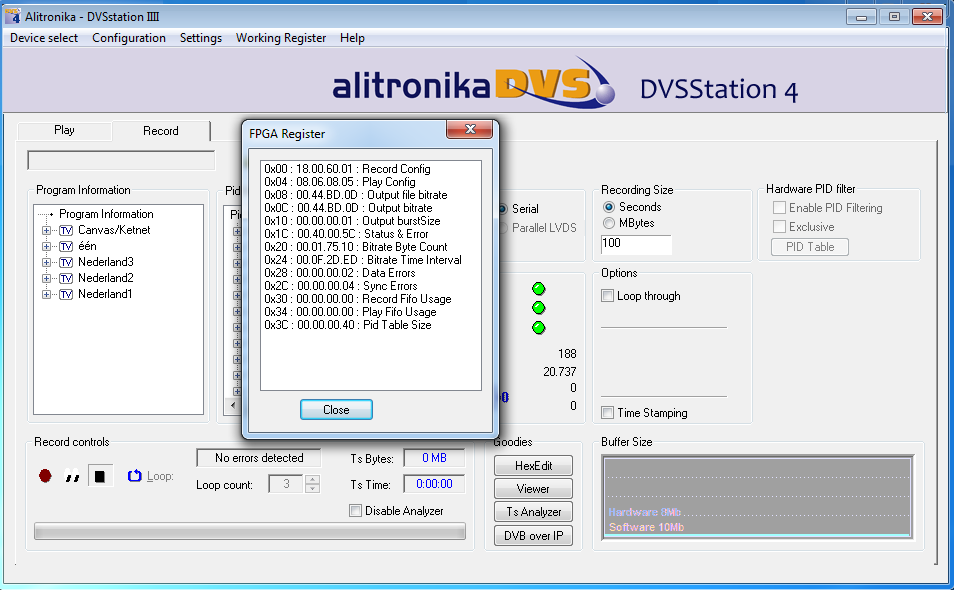Click the TV icon beside Canvas/Ketnet
The width and height of the screenshot is (954, 590).
[66, 230]
